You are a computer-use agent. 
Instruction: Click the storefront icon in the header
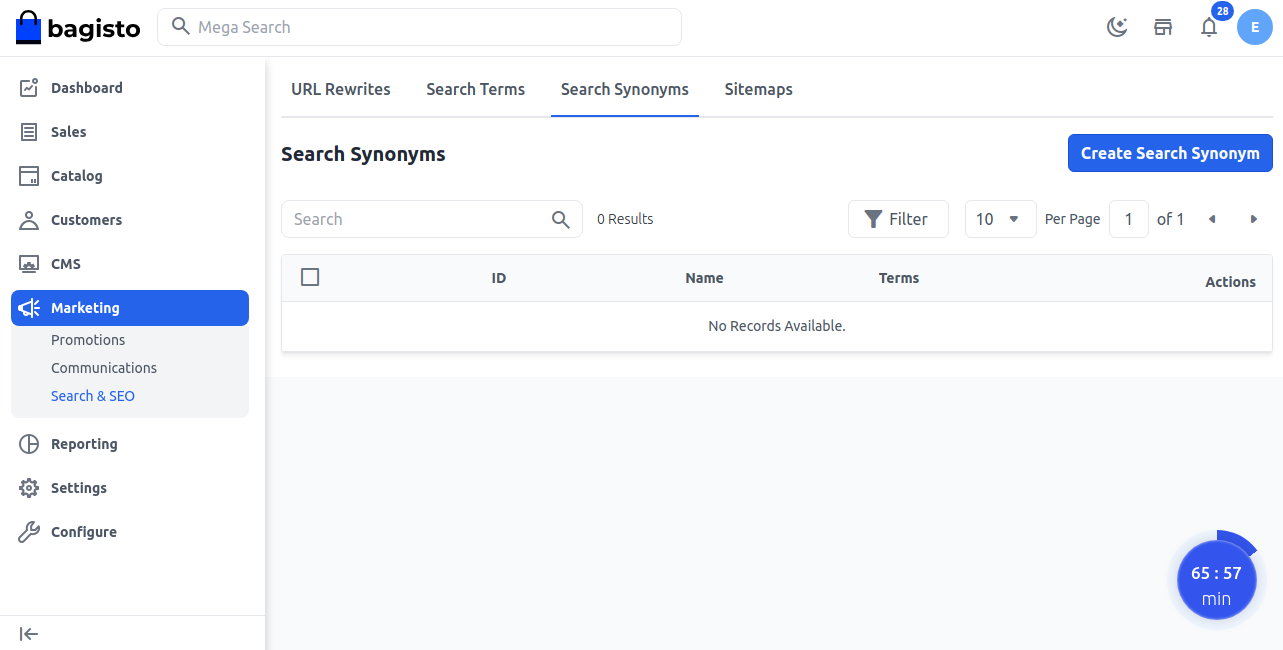point(1163,27)
